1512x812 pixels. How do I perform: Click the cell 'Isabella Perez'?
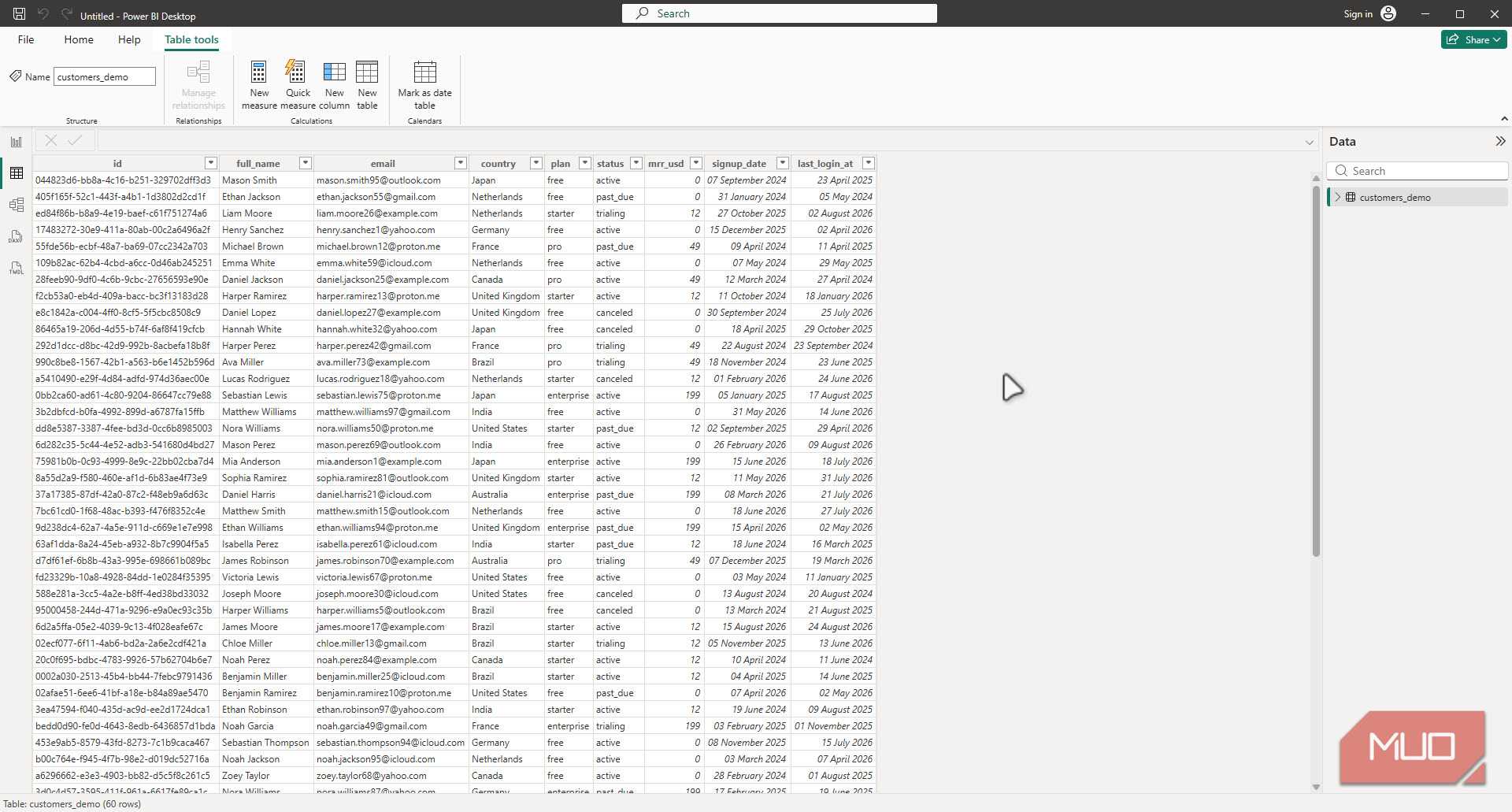266,544
